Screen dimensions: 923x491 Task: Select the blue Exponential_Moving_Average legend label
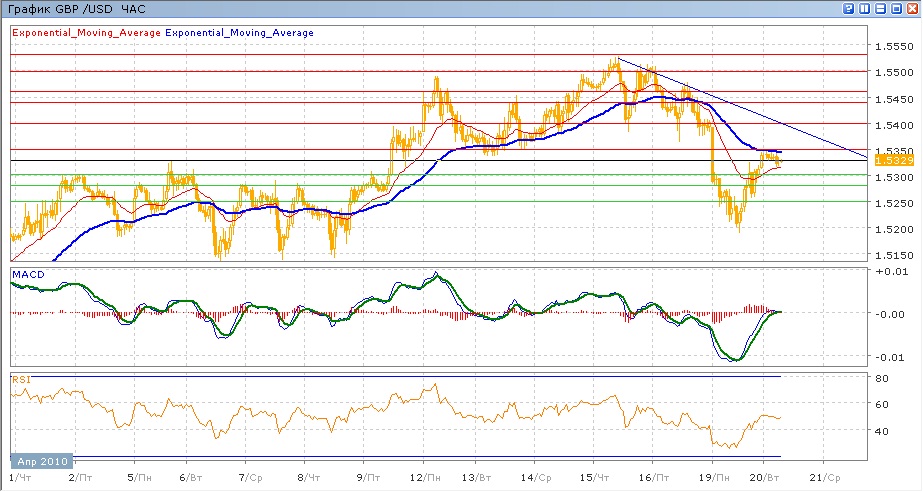pyautogui.click(x=239, y=33)
